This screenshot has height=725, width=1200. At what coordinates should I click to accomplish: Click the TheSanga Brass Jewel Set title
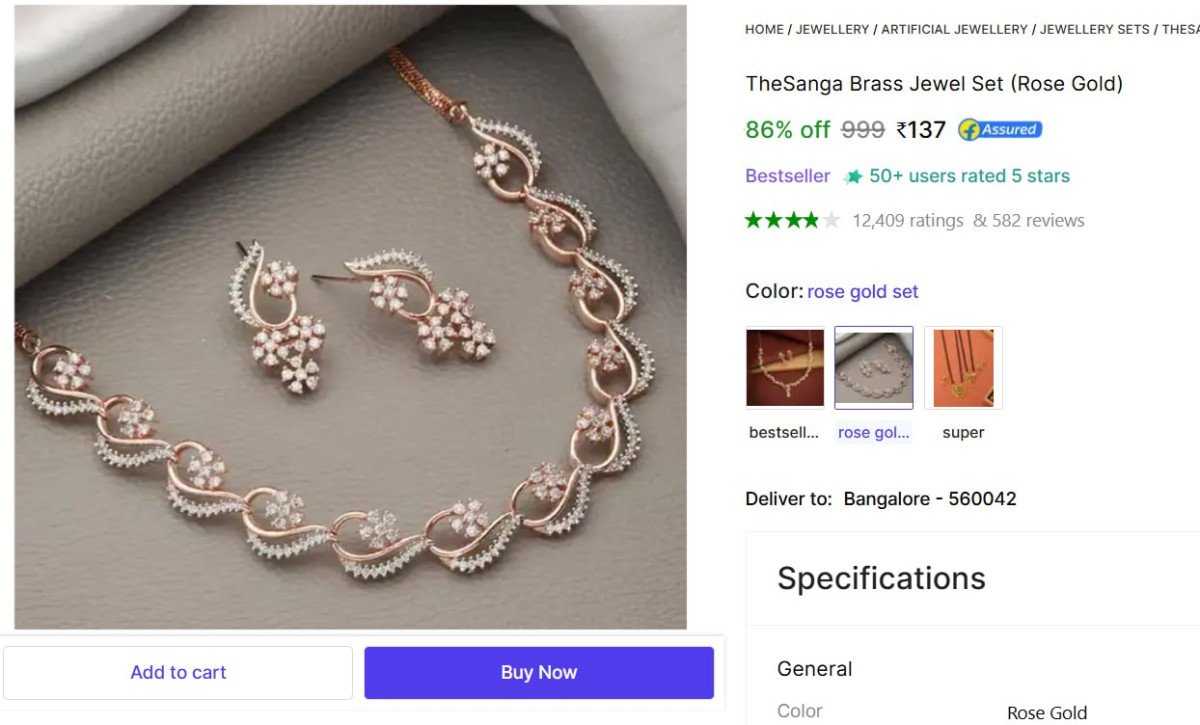pyautogui.click(x=934, y=84)
